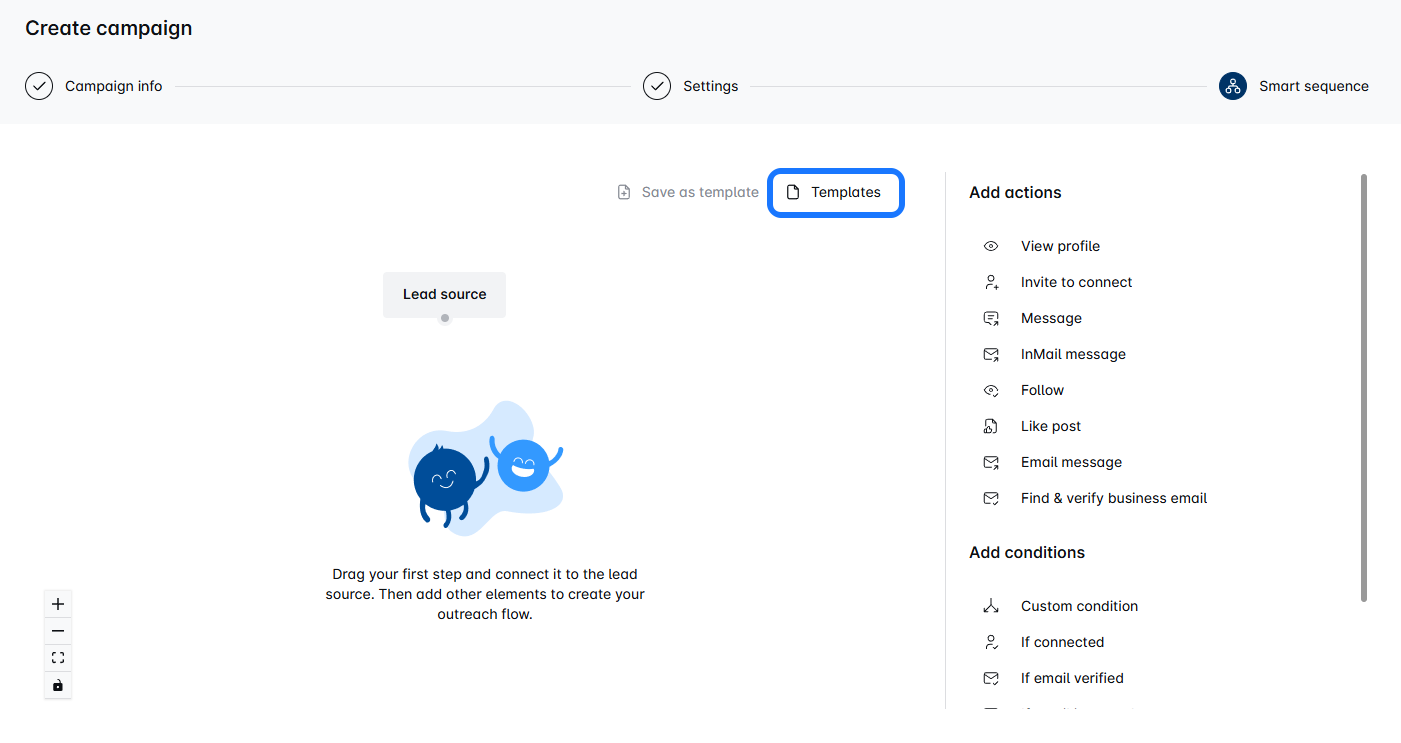
Task: Select the Invite to connect icon
Action: click(991, 282)
